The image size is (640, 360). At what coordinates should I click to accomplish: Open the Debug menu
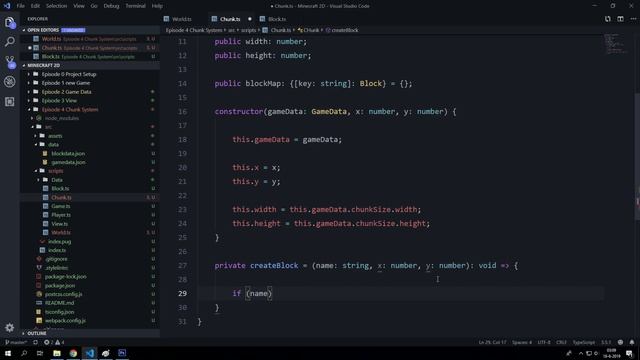coord(111,6)
